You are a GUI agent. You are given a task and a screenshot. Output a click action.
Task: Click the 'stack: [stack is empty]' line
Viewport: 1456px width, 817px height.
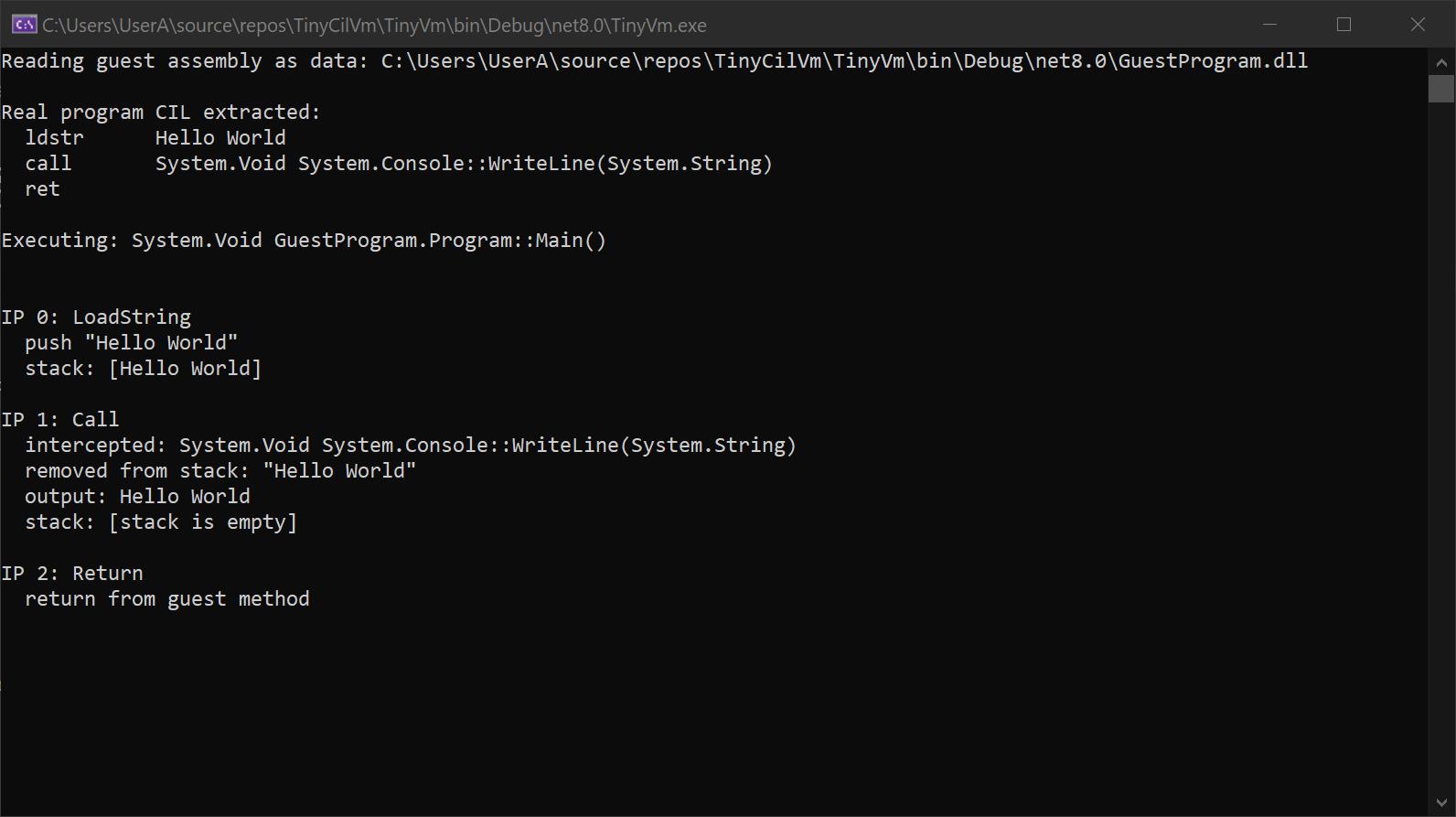(x=161, y=522)
